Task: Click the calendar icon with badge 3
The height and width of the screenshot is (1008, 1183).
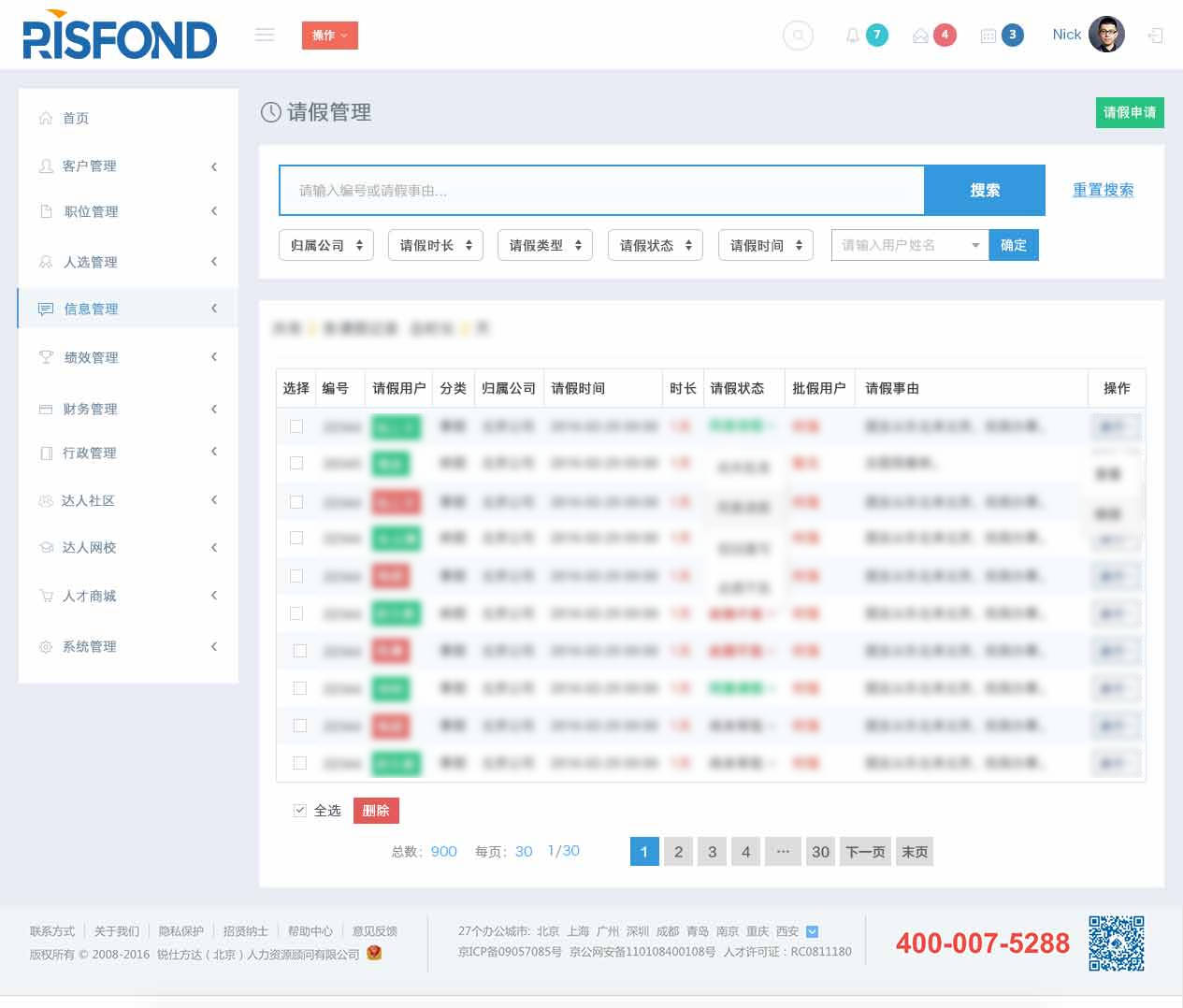Action: point(988,36)
